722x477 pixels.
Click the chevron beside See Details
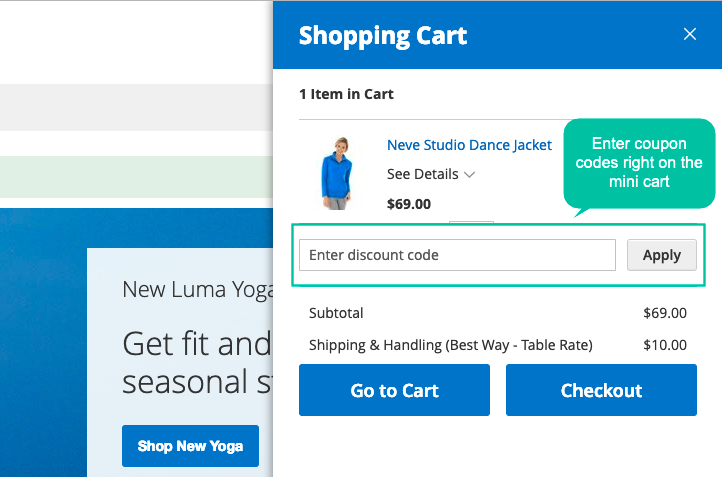pyautogui.click(x=469, y=175)
